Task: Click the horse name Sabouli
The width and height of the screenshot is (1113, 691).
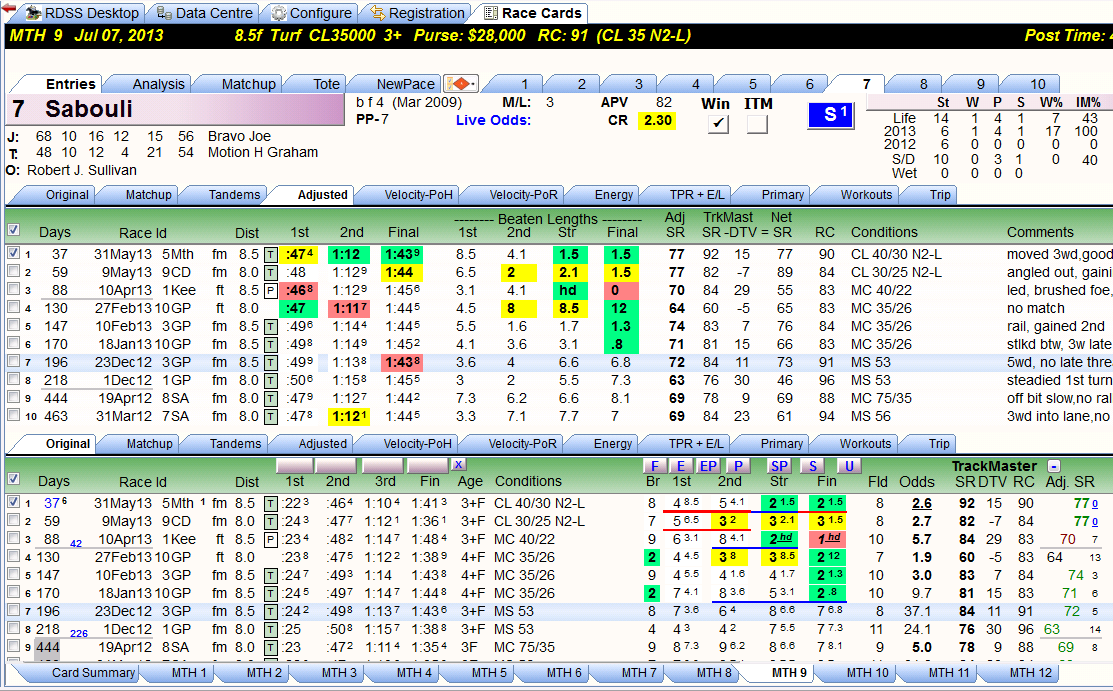Action: click(x=89, y=109)
